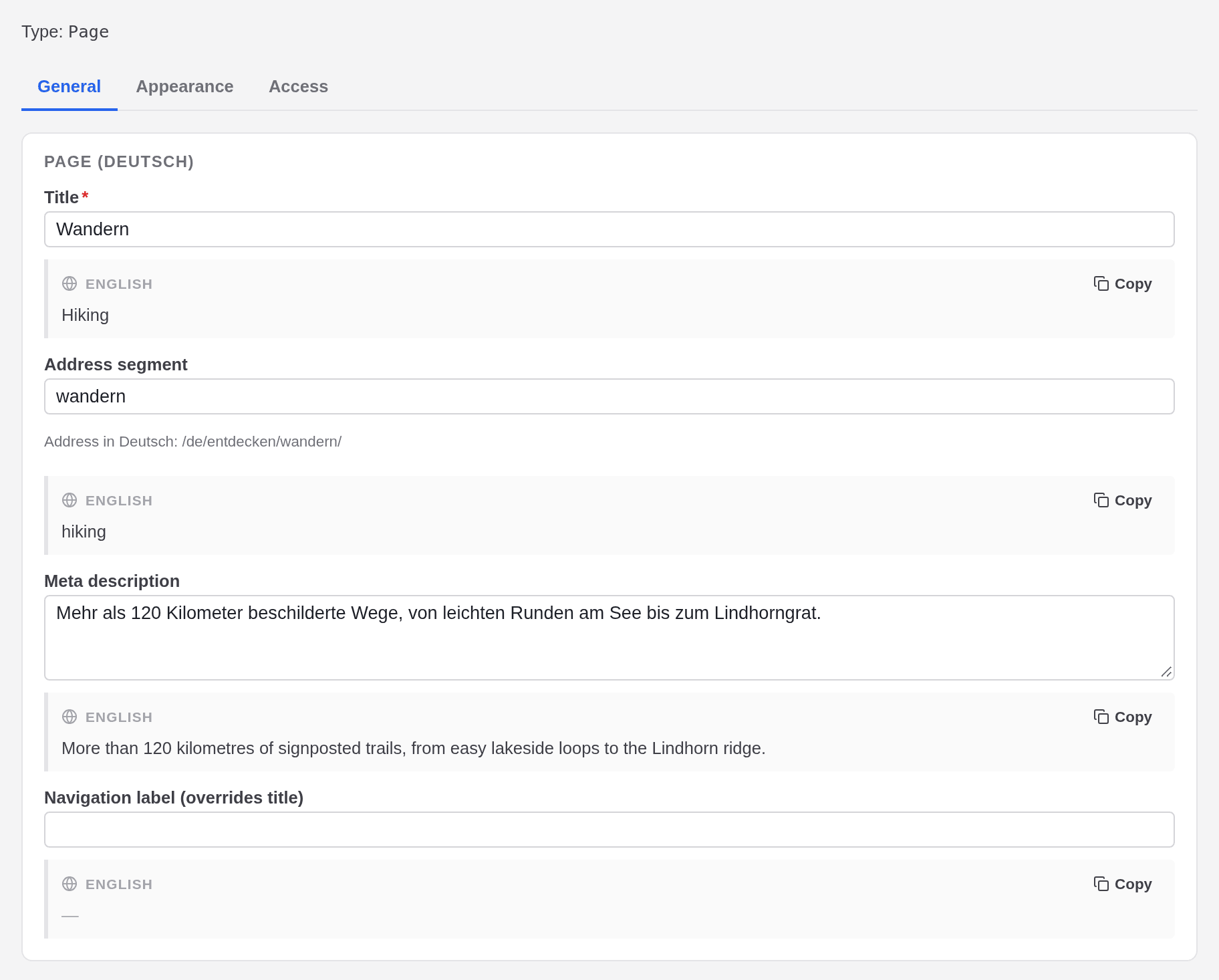The image size is (1219, 980).
Task: Click the globe icon in navigation label translation
Action: coord(70,884)
